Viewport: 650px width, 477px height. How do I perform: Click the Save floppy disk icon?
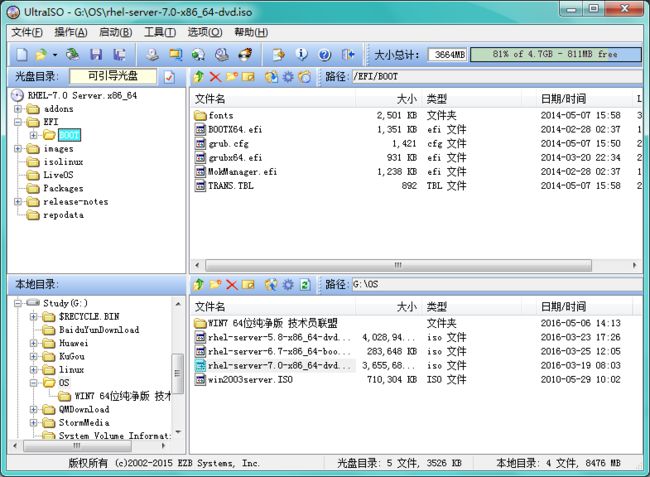click(96, 54)
